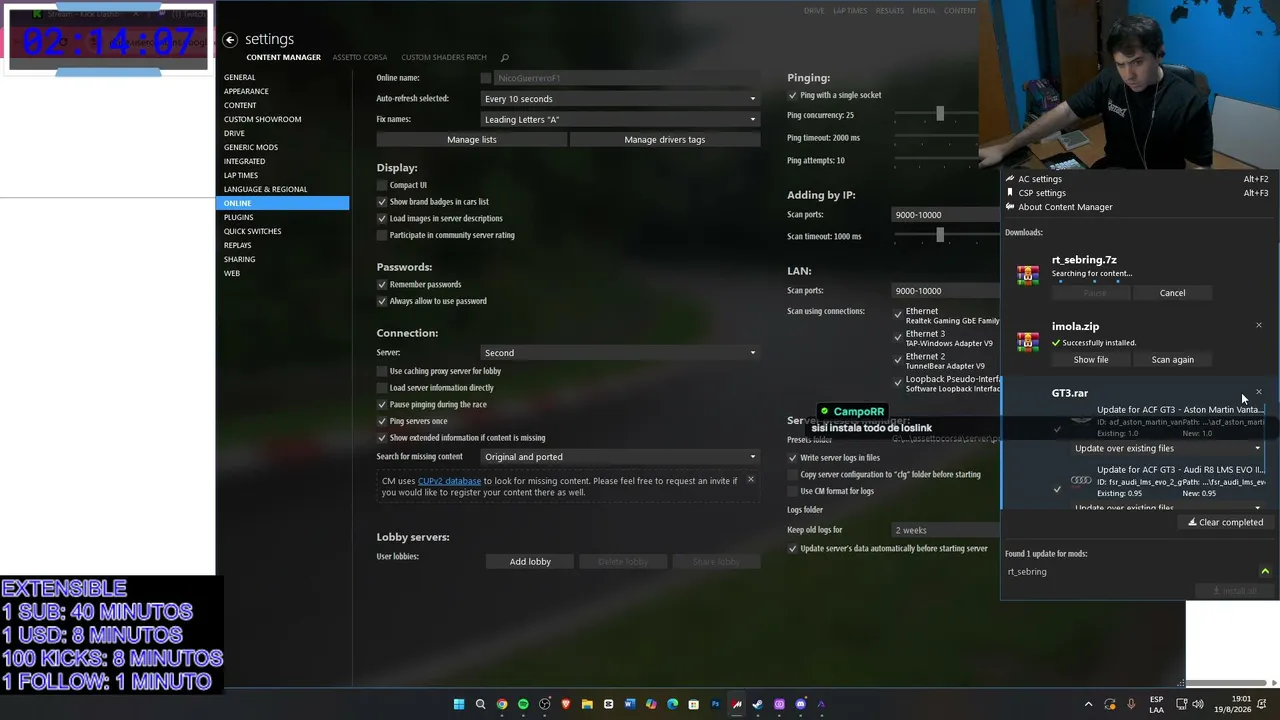This screenshot has height=720, width=1280.
Task: Click the Add lobby button
Action: coord(530,562)
